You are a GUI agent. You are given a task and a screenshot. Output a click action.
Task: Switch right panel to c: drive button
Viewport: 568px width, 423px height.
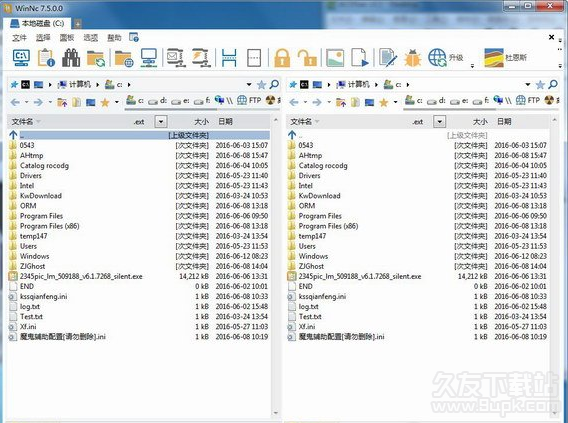tap(414, 100)
